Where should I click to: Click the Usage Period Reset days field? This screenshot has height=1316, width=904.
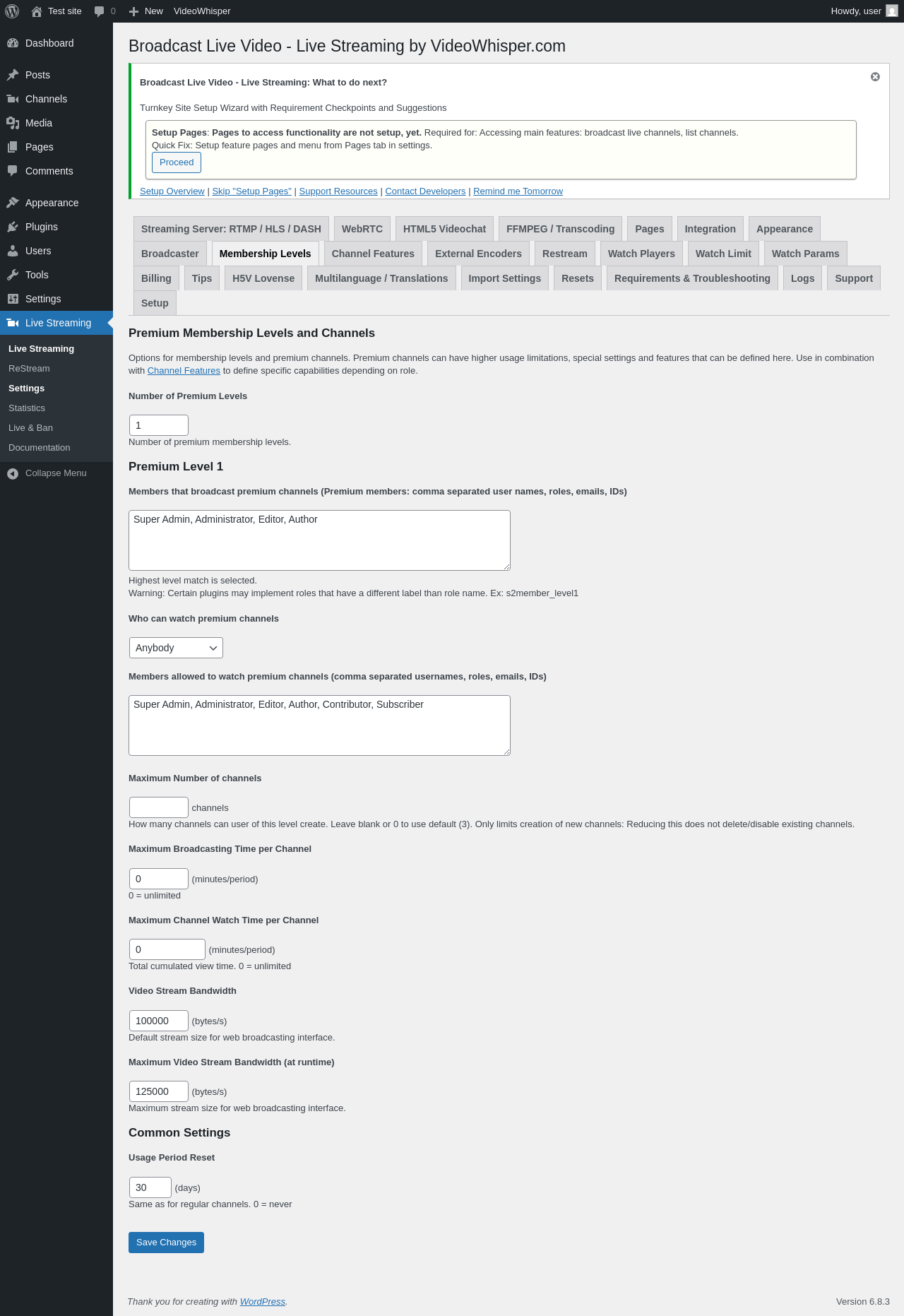150,1187
